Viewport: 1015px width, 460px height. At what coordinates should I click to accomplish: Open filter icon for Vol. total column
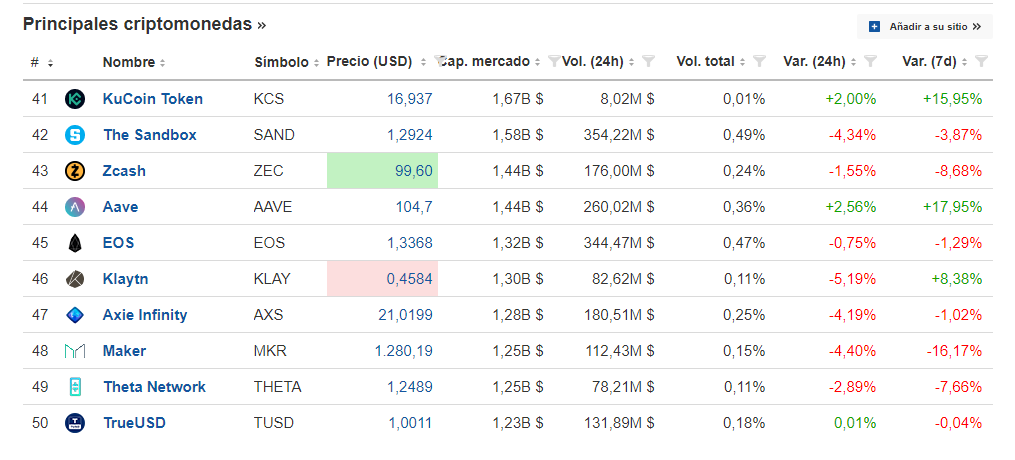[760, 61]
